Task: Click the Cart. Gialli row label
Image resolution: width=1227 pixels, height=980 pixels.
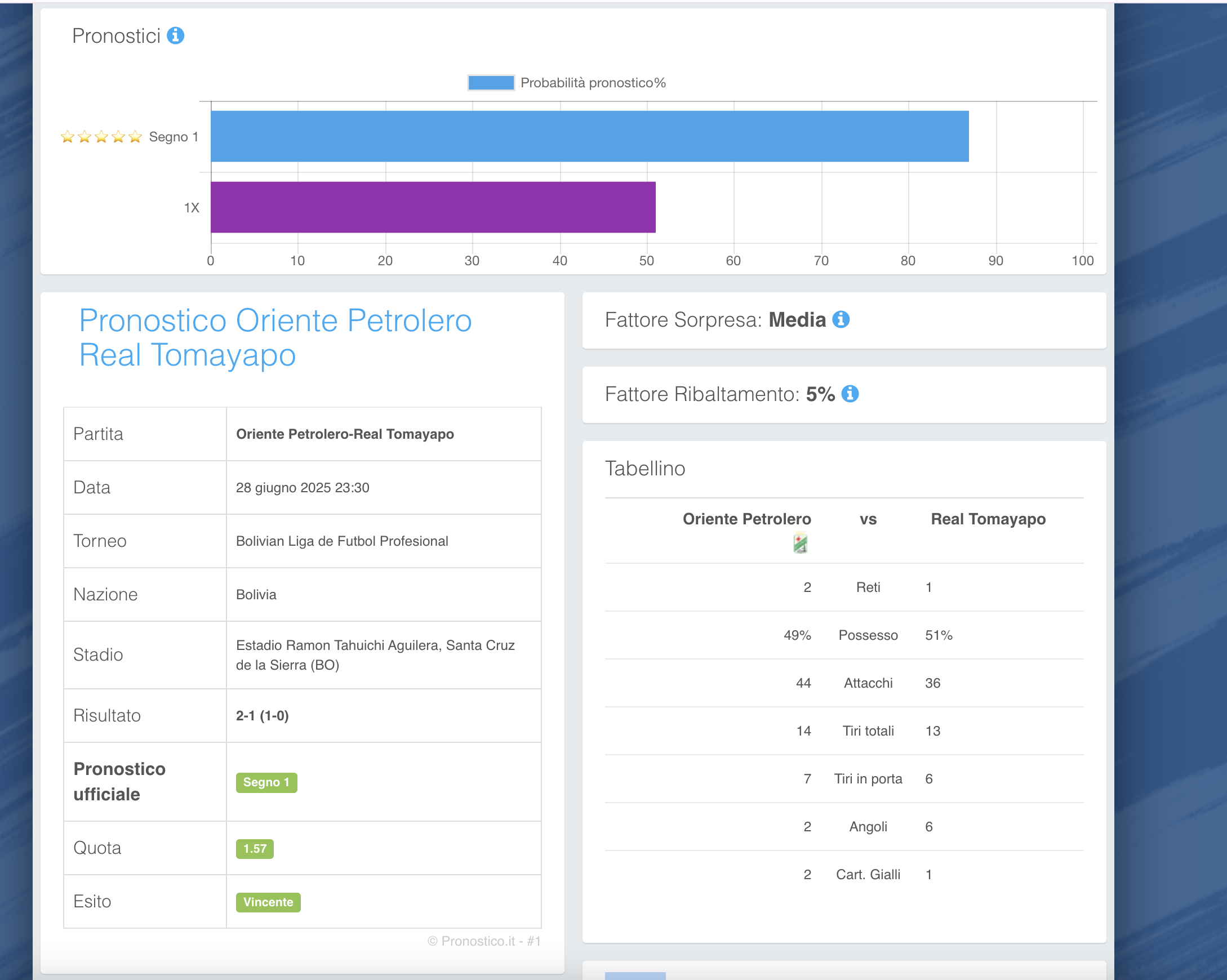Action: tap(868, 874)
